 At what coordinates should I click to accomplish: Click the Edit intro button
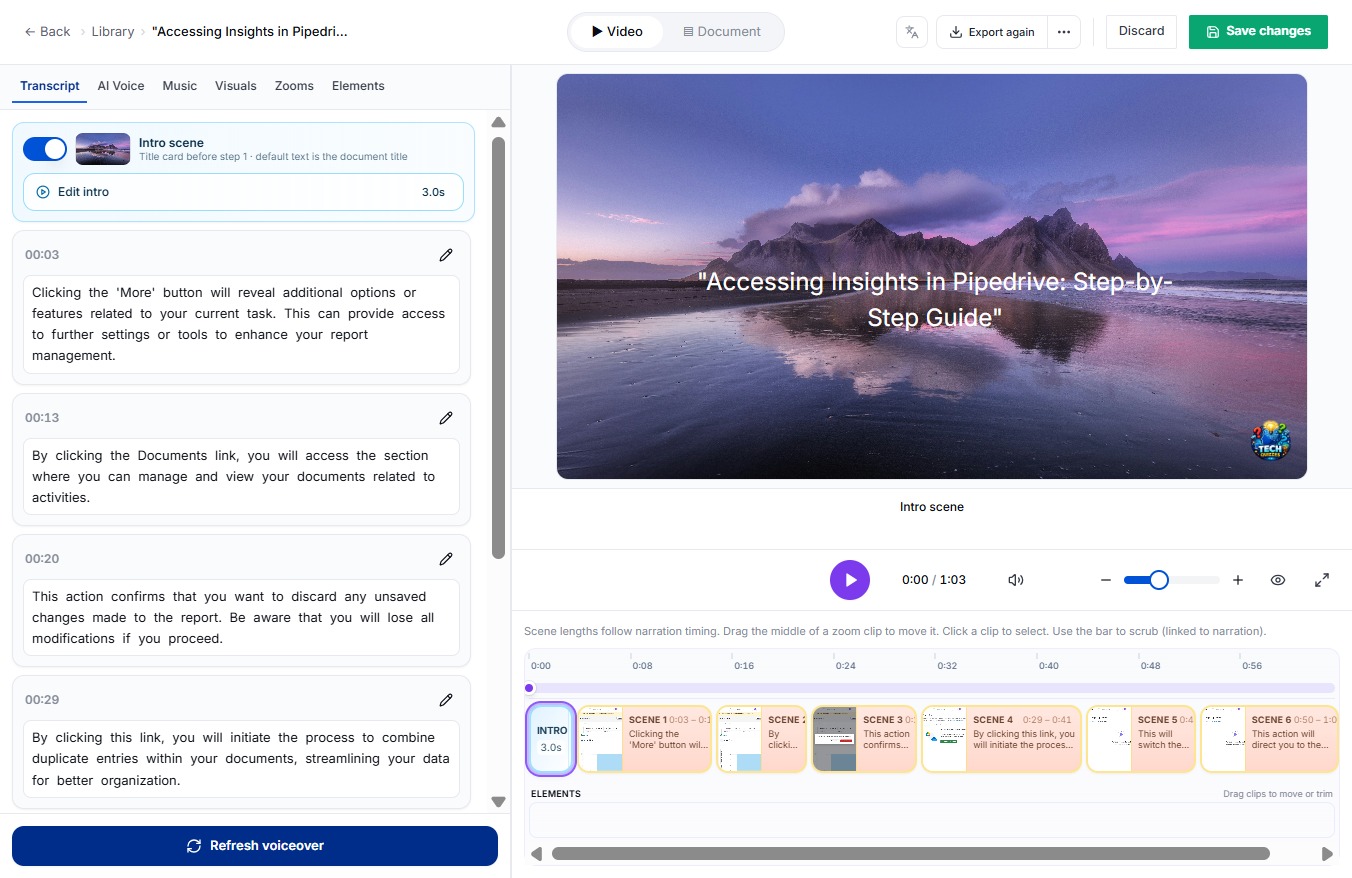(x=243, y=192)
